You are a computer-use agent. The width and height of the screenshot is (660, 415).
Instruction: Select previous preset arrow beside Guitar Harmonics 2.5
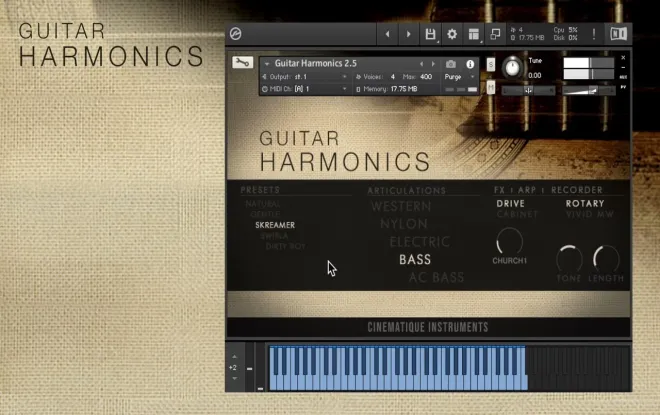[421, 64]
